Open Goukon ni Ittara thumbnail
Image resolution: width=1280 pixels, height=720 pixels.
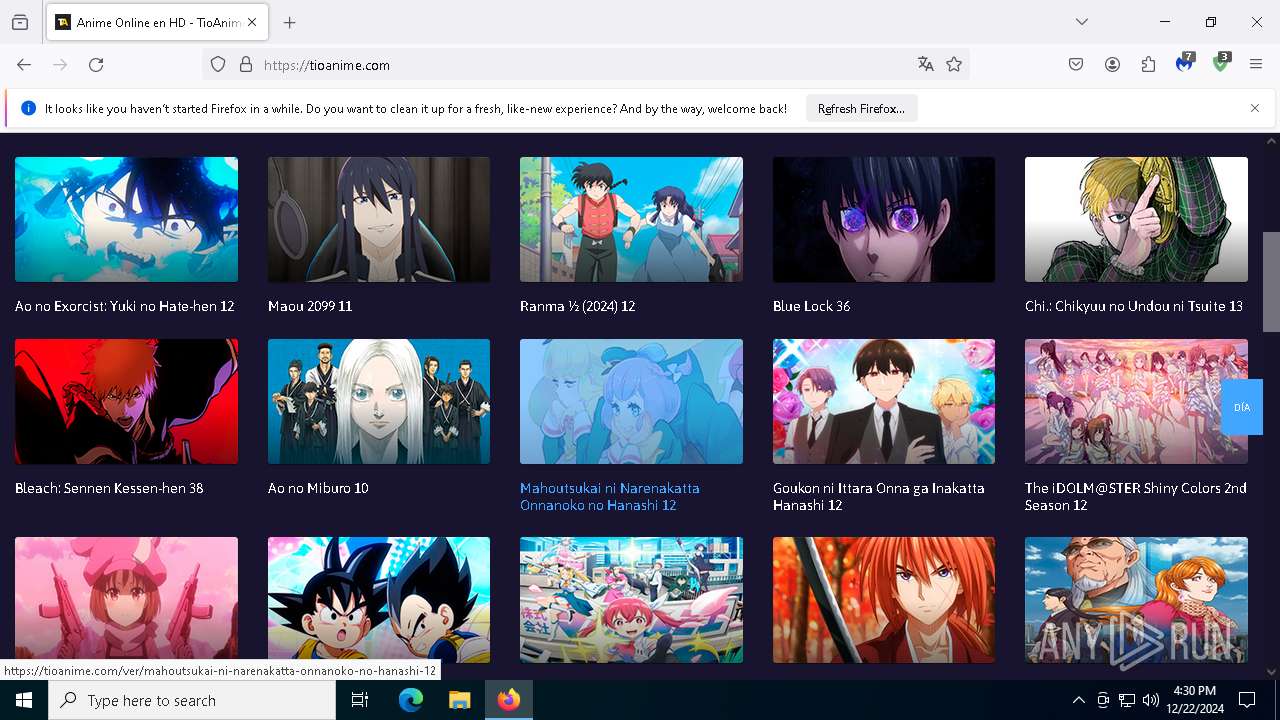point(884,401)
